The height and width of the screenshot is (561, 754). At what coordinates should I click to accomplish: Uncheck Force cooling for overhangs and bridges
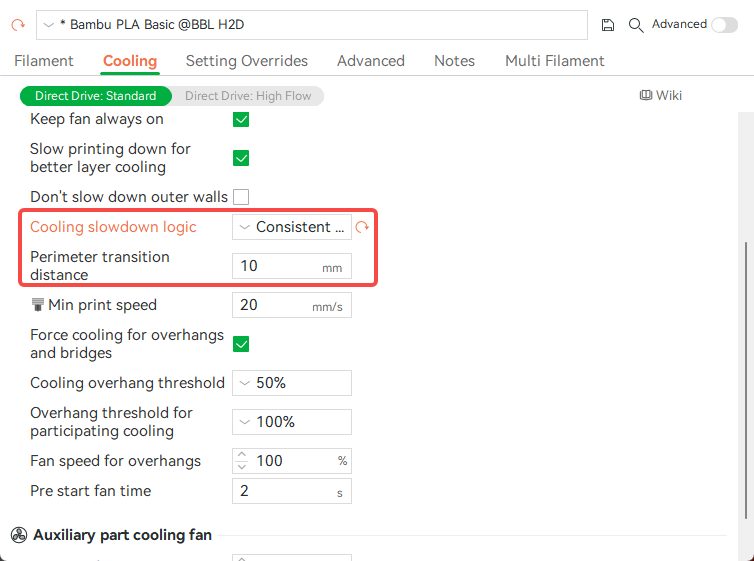(241, 344)
